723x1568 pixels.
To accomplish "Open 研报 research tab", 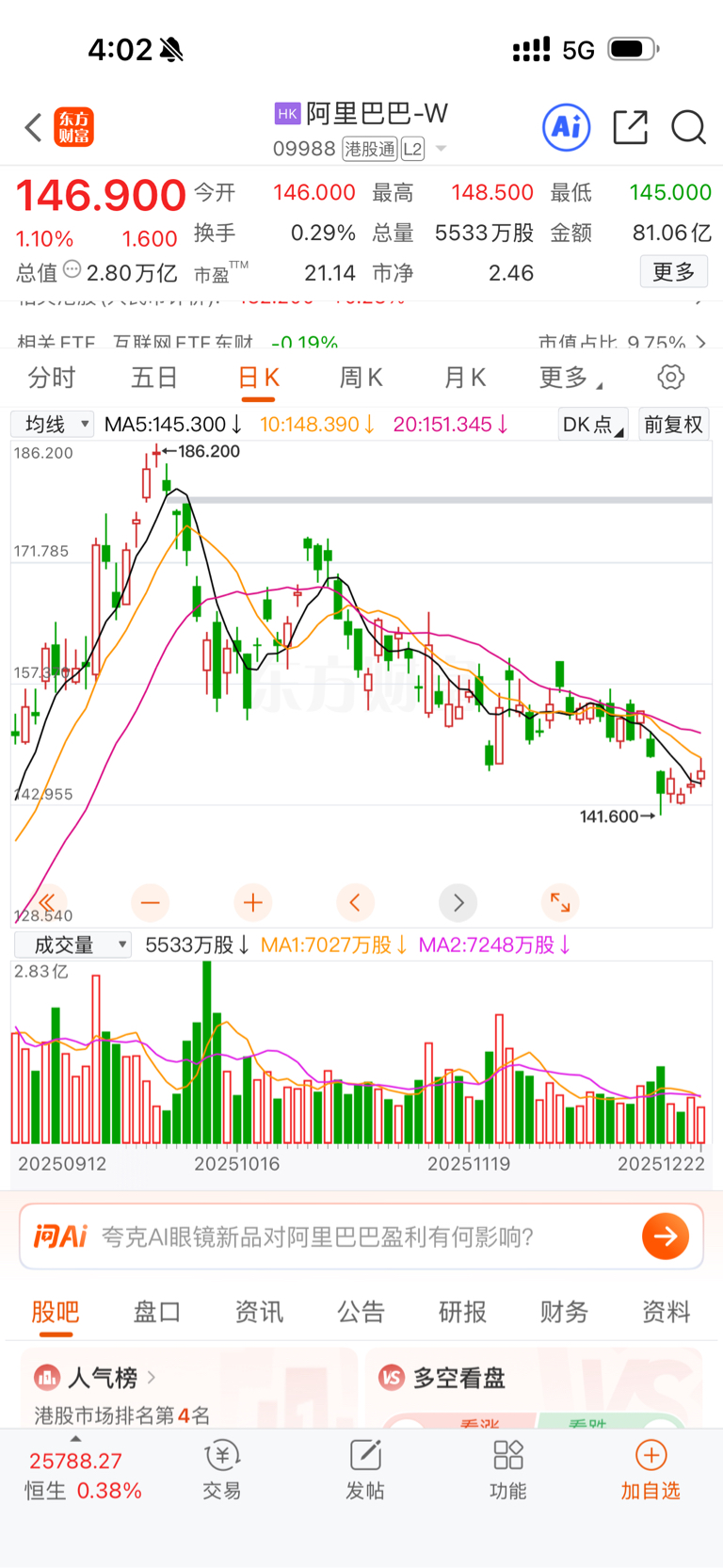I will pyautogui.click(x=462, y=1312).
